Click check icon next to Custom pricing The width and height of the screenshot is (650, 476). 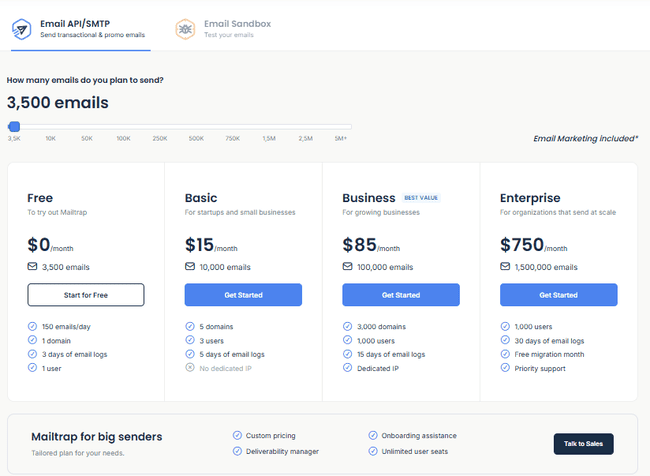pyautogui.click(x=237, y=435)
